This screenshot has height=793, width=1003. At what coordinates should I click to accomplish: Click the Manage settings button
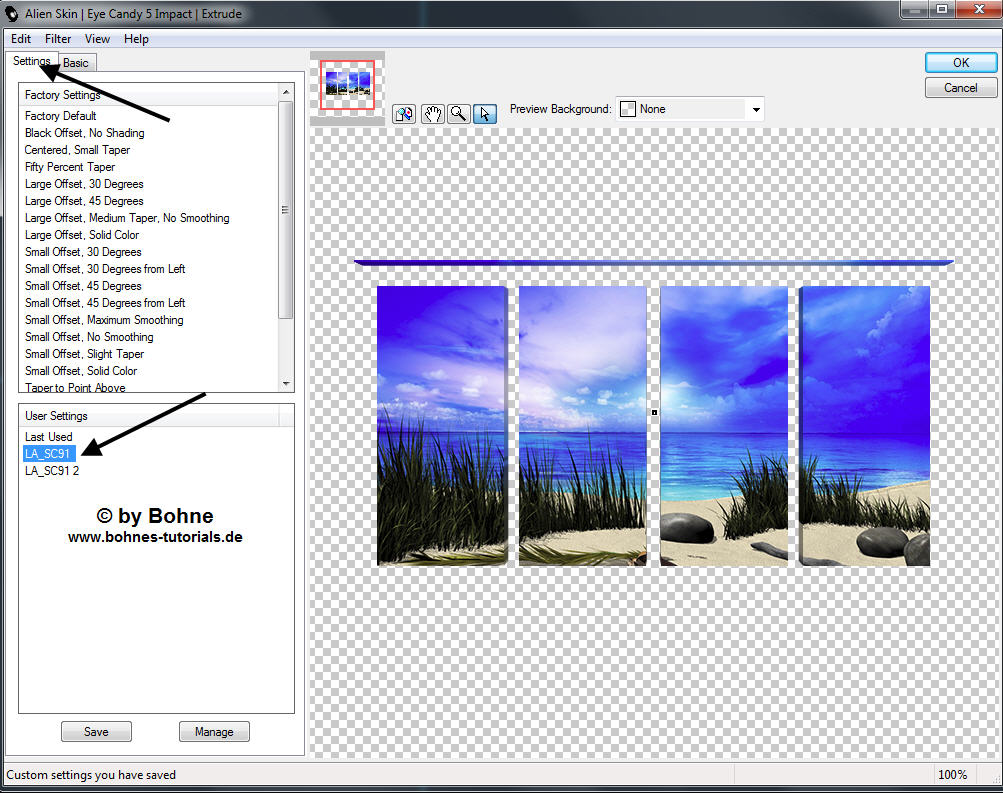(214, 732)
